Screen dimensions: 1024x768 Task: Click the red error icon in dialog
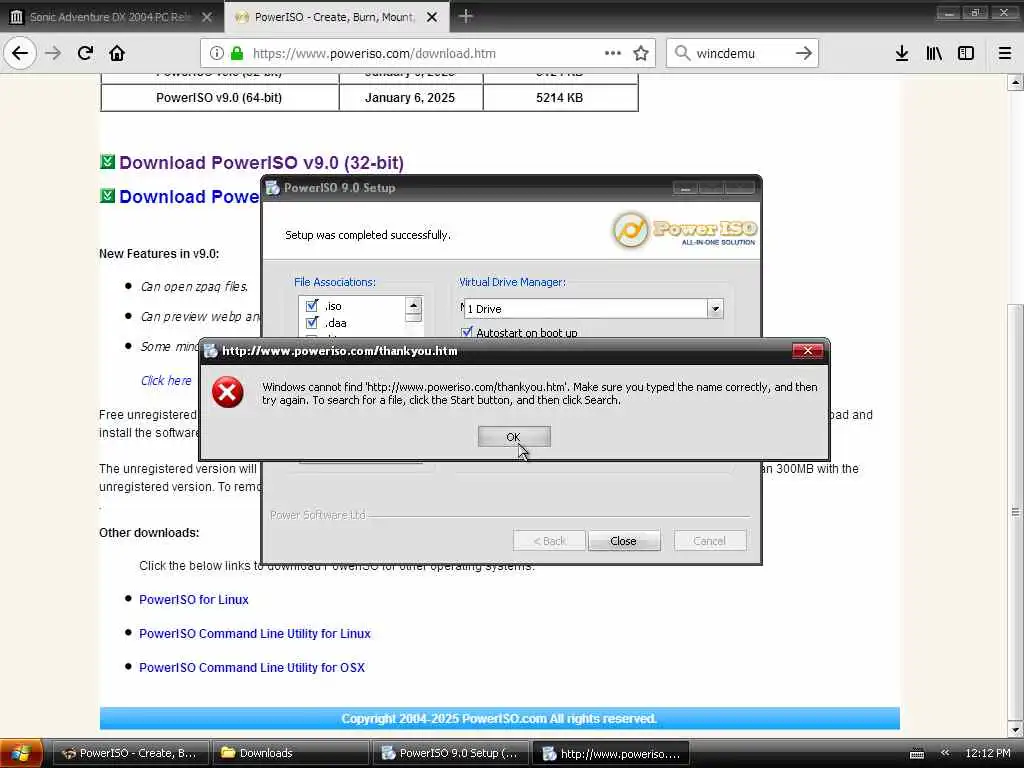(x=227, y=392)
